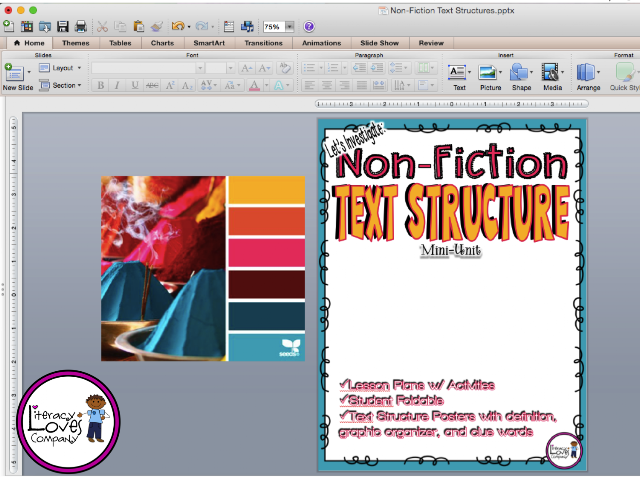Viewport: 640px width, 478px height.
Task: Expand the Layout dropdown
Action: click(60, 68)
